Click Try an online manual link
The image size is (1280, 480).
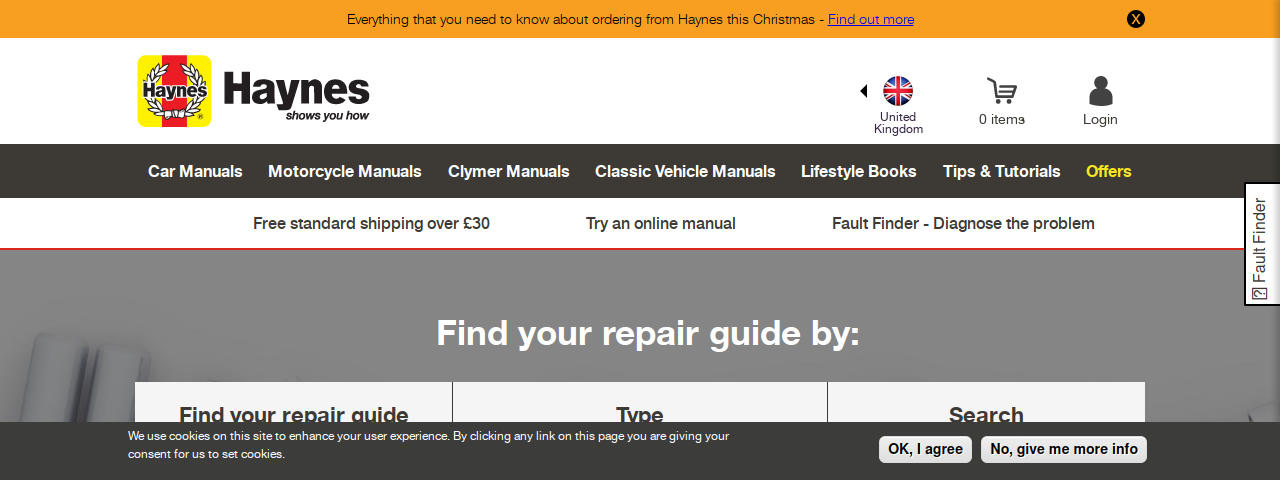click(x=660, y=223)
